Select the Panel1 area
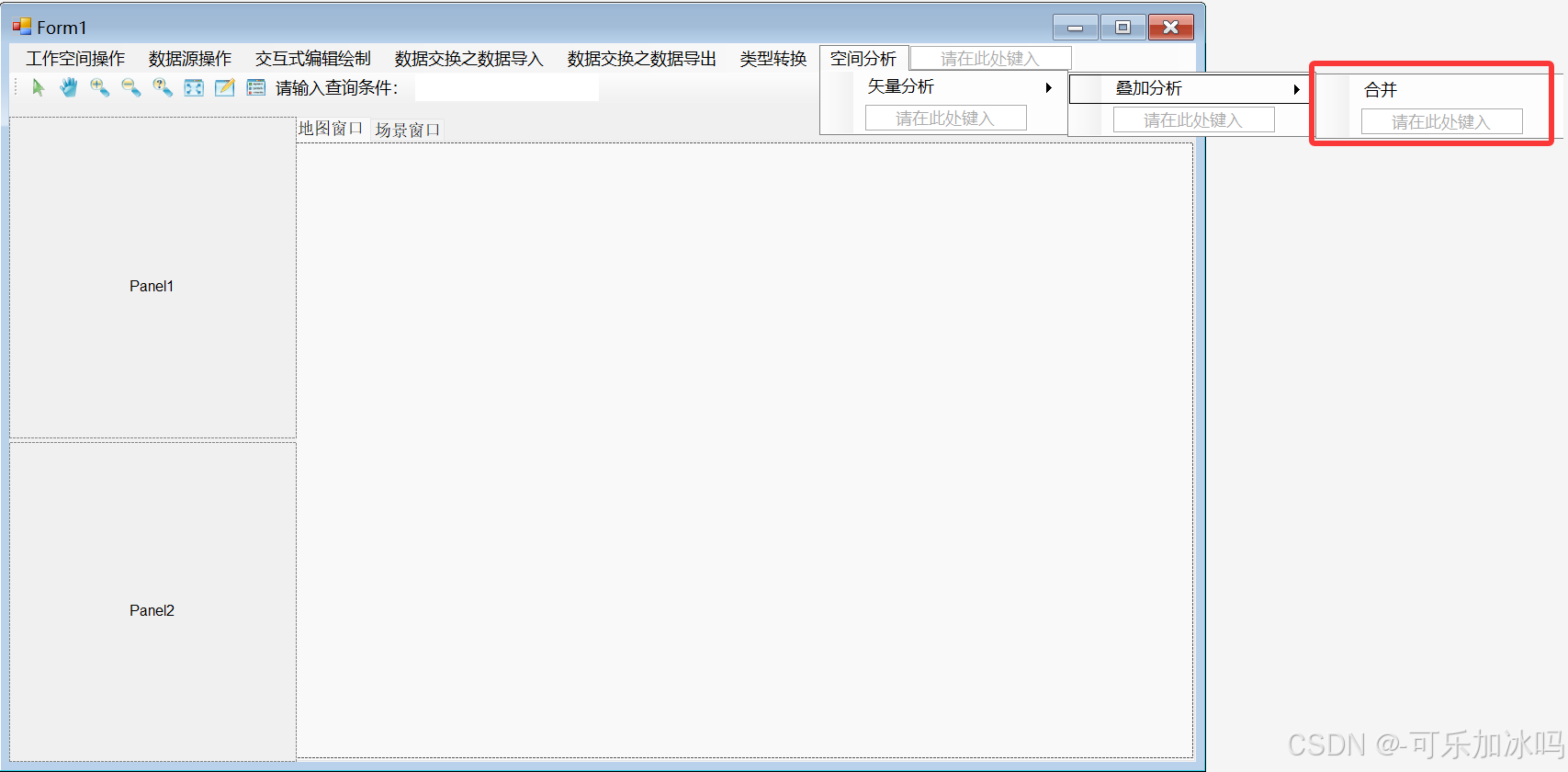 click(152, 278)
